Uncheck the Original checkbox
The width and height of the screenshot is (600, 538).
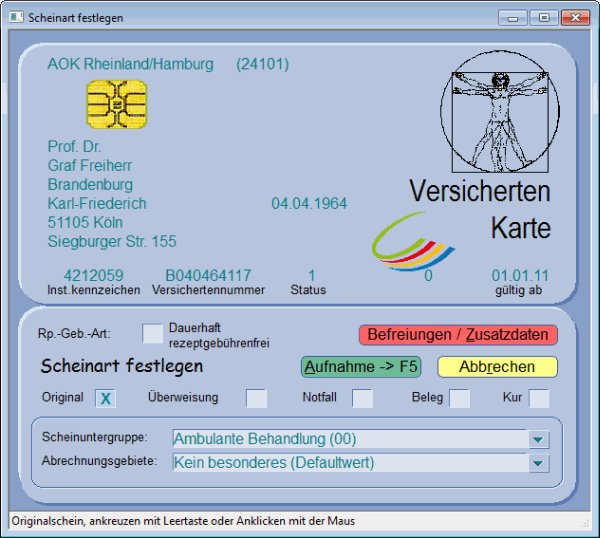click(105, 398)
